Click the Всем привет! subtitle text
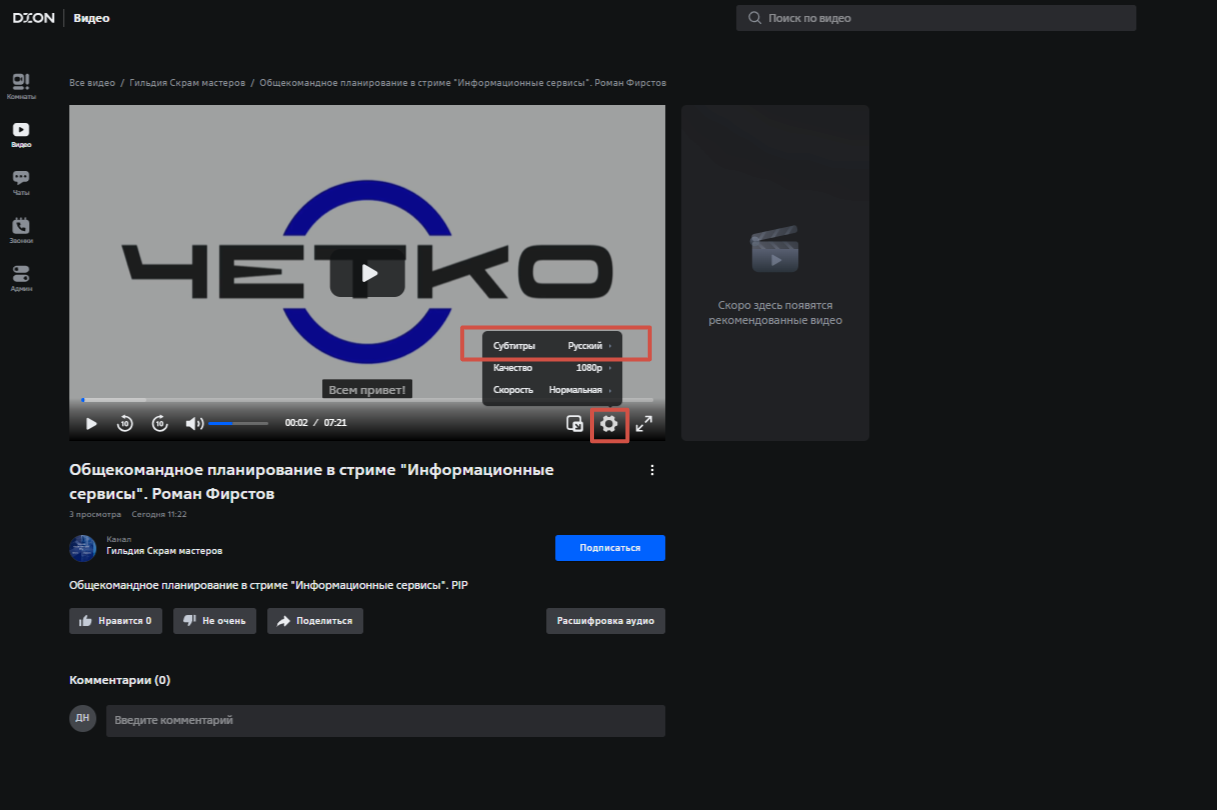Image resolution: width=1217 pixels, height=810 pixels. click(x=367, y=389)
